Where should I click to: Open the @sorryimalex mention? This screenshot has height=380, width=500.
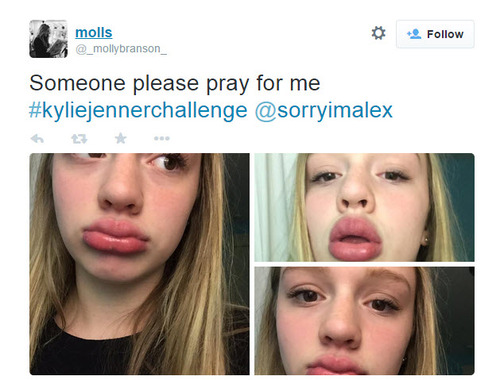[324, 110]
